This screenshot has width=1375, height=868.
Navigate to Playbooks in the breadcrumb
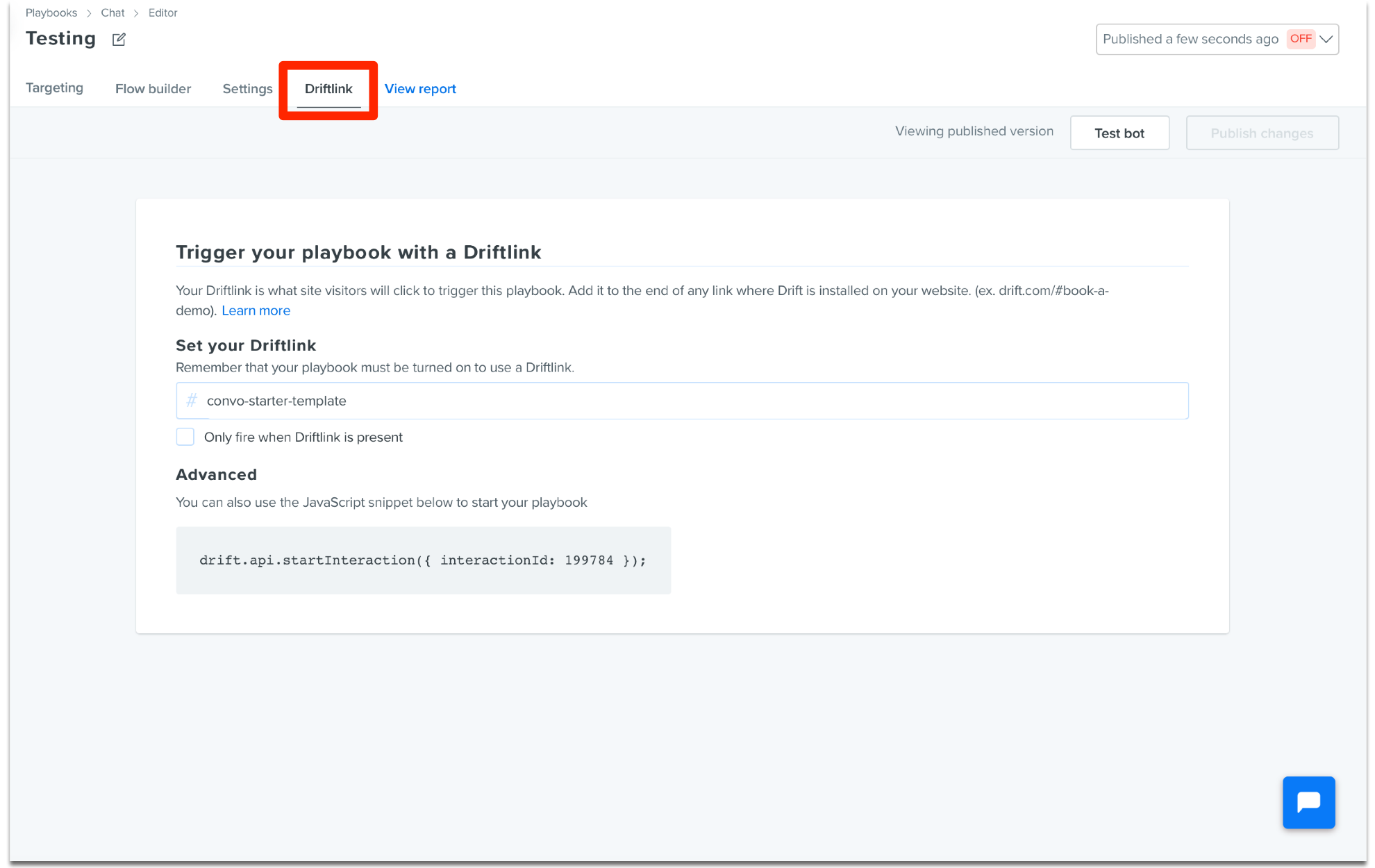click(51, 12)
